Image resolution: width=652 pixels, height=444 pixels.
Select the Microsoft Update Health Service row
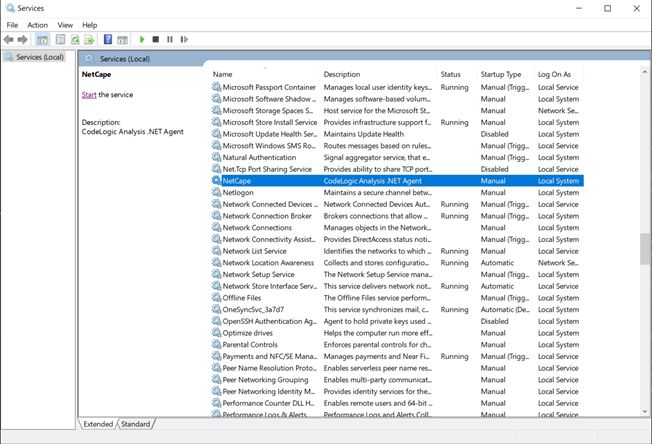[397, 134]
